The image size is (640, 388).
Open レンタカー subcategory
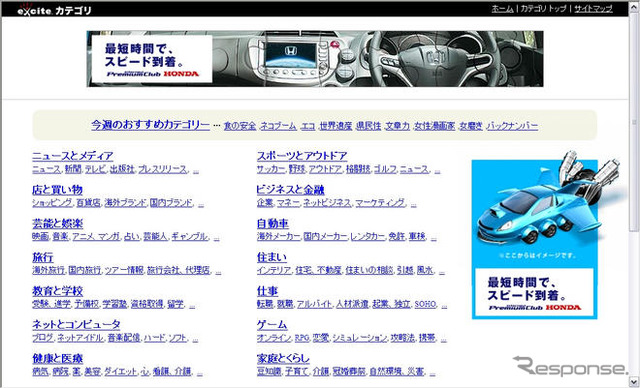[x=368, y=237]
